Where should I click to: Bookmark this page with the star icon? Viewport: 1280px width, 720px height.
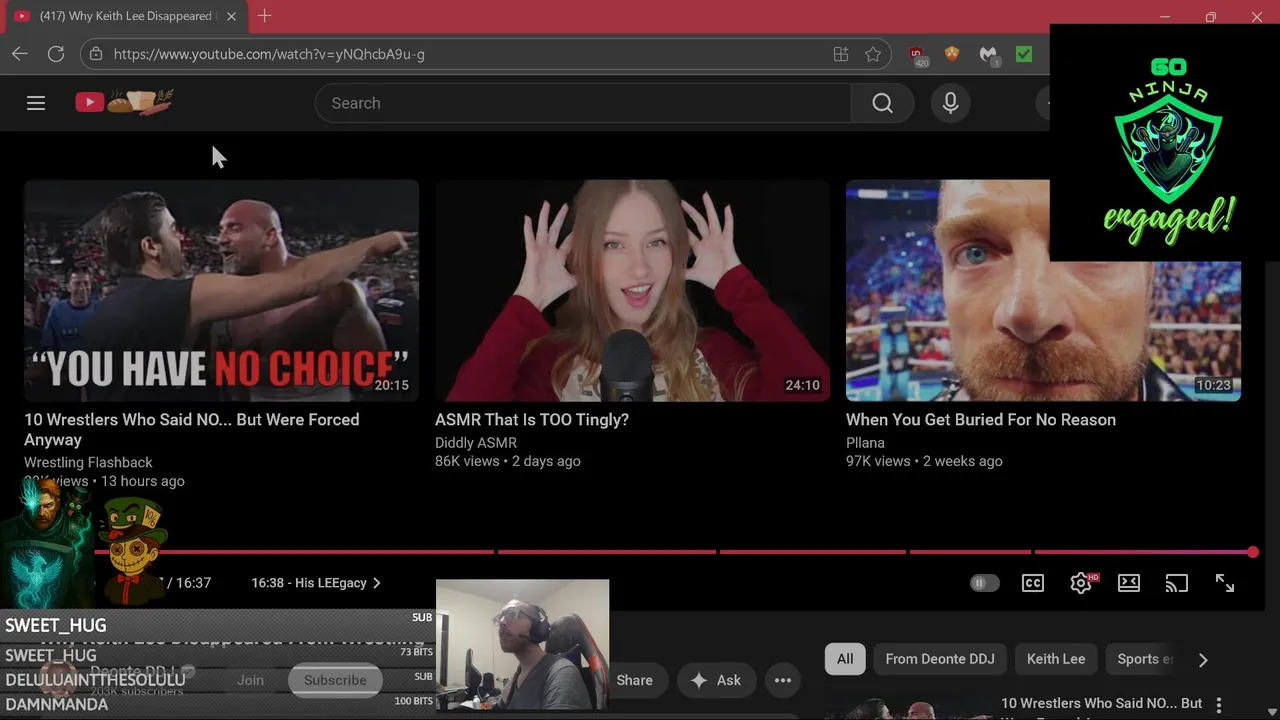click(873, 54)
